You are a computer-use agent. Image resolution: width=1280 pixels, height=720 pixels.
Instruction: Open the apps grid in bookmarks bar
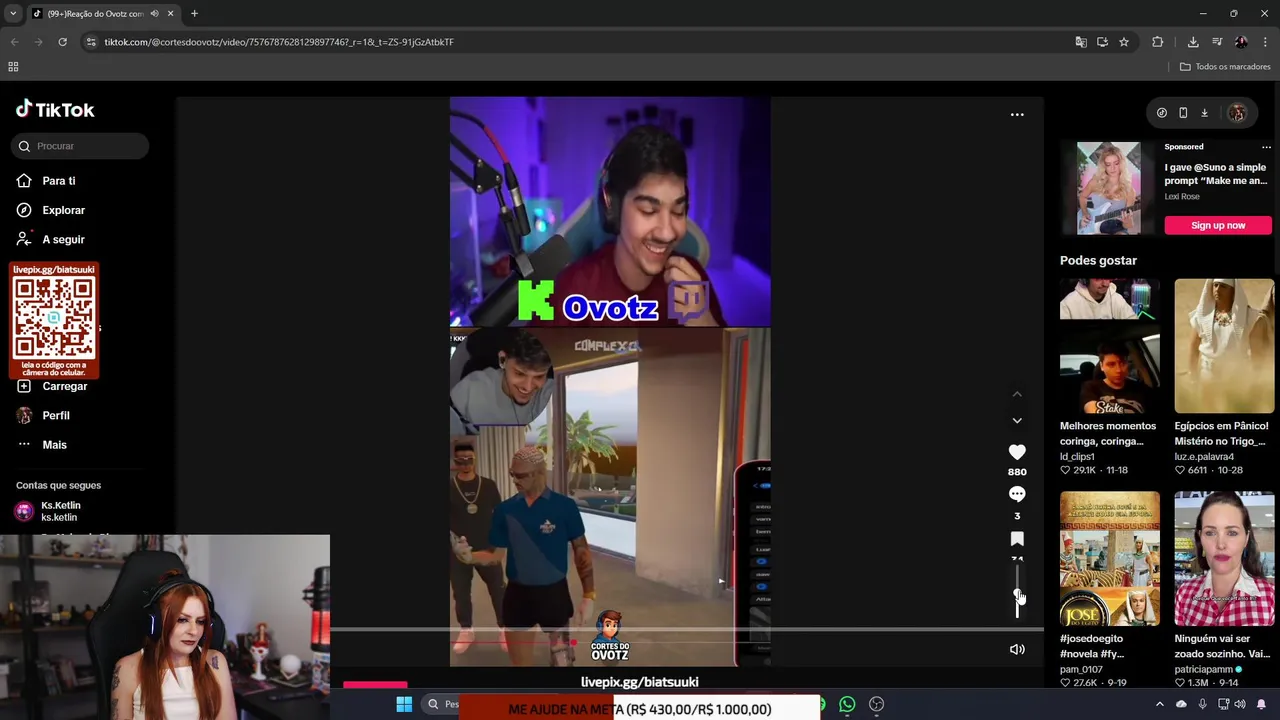pos(13,67)
